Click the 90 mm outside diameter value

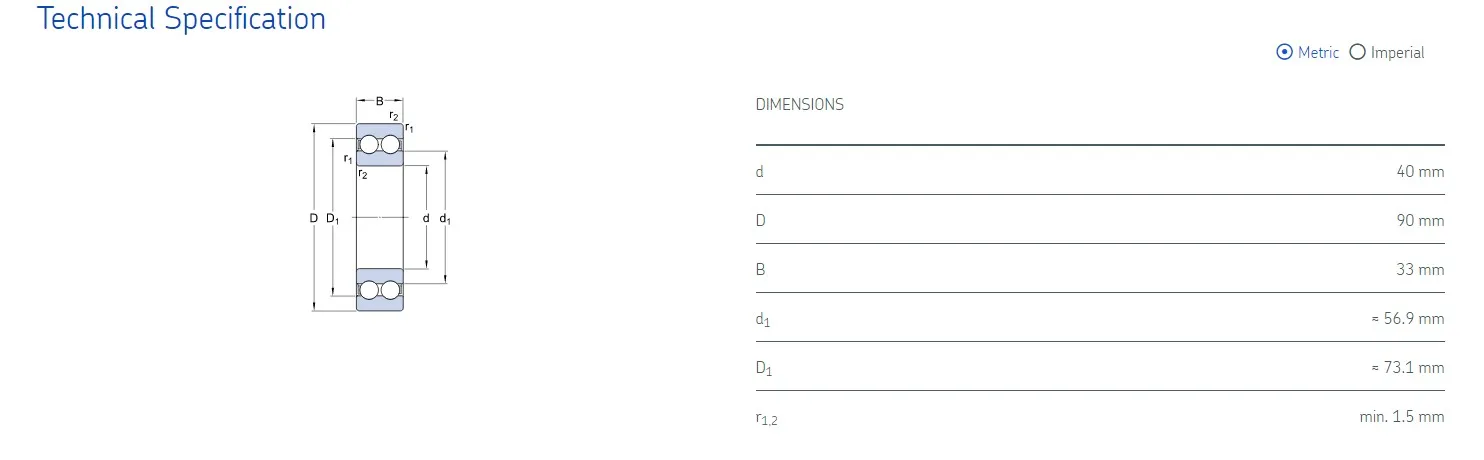pos(1420,220)
